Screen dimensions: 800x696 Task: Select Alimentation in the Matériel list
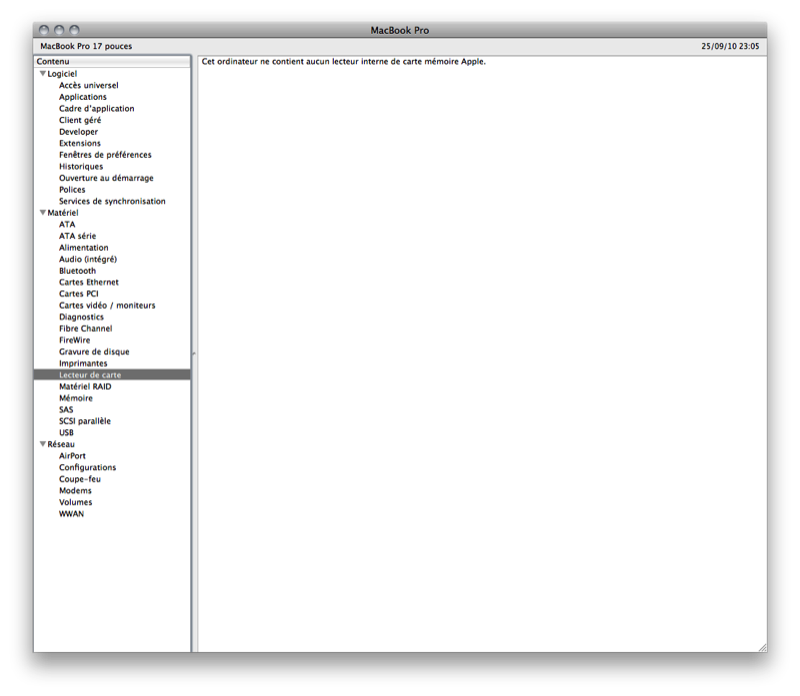(83, 248)
